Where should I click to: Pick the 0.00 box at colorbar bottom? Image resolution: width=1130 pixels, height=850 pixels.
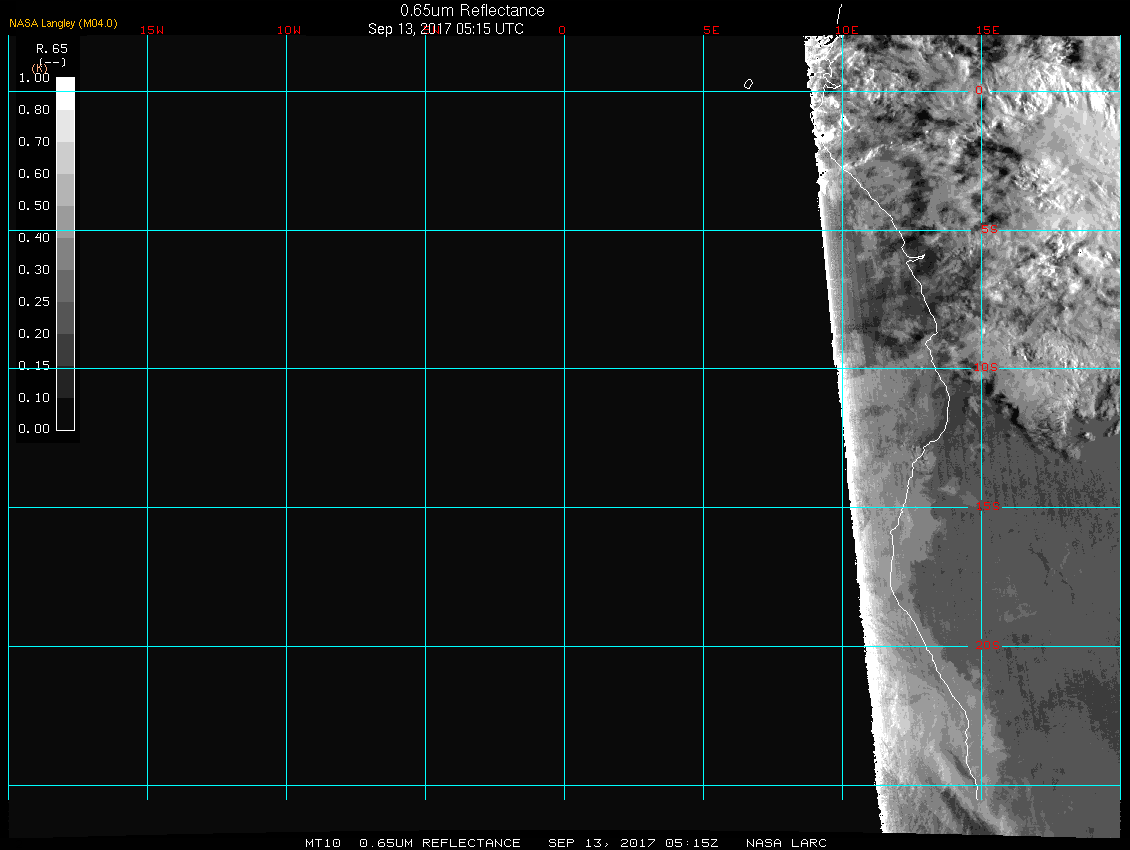coord(65,421)
